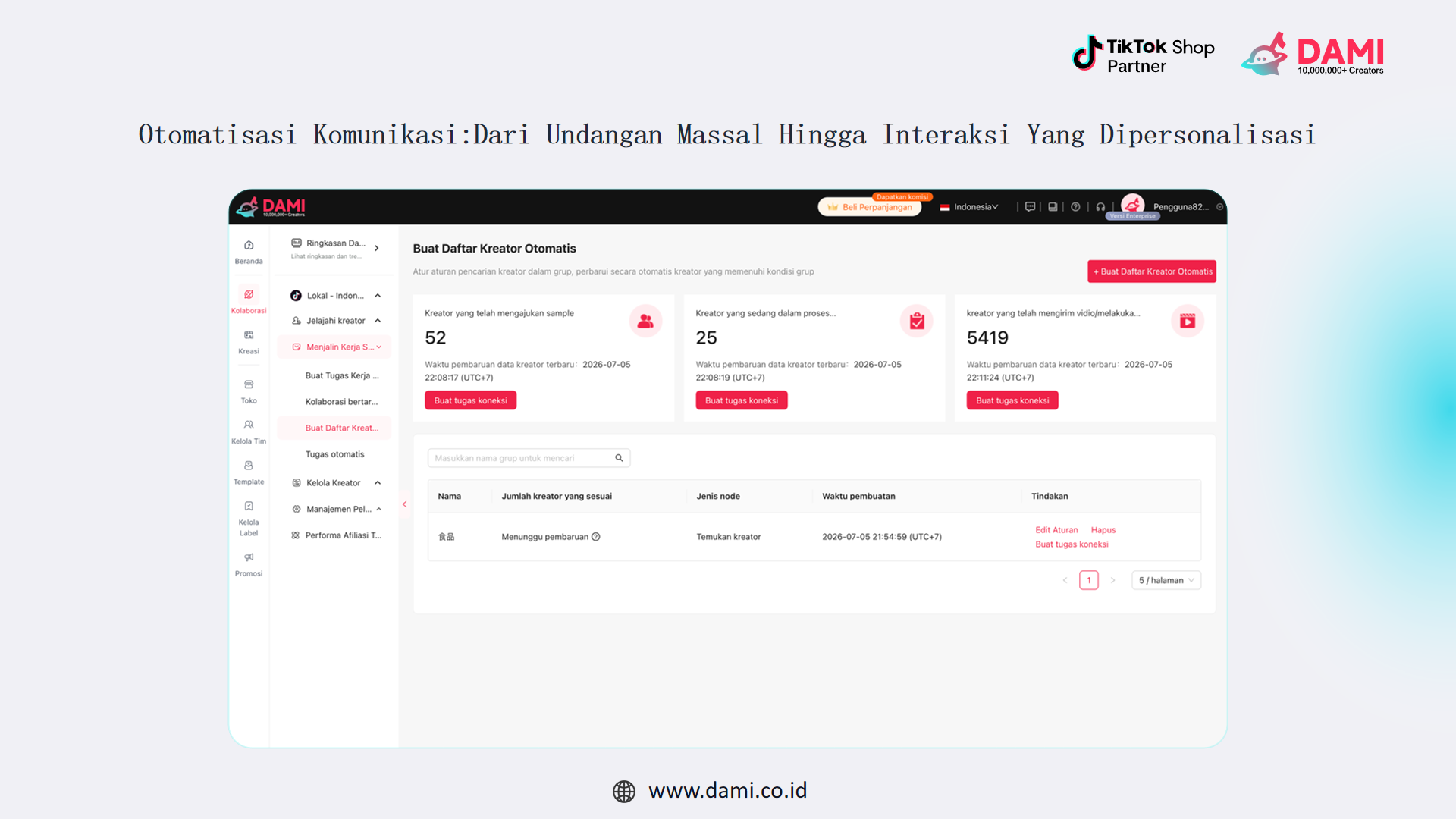
Task: Click the clipboard icon on the 25 card
Action: pos(917,322)
